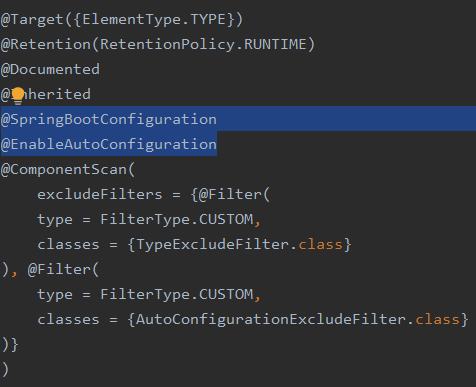Viewport: 476px width, 387px height.
Task: Click the @Retention annotation
Action: pyautogui.click(x=46, y=45)
